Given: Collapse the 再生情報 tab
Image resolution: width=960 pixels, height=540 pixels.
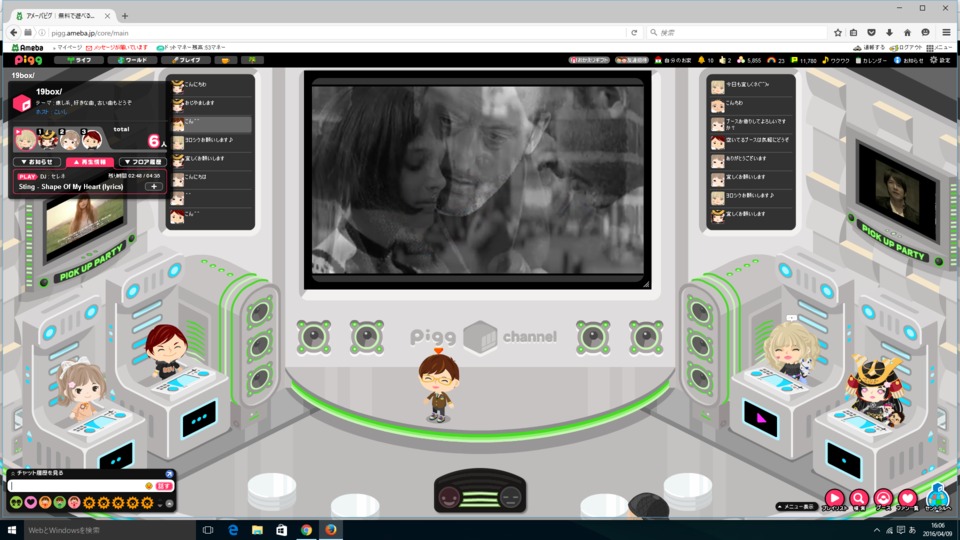Looking at the screenshot, I should (x=90, y=162).
